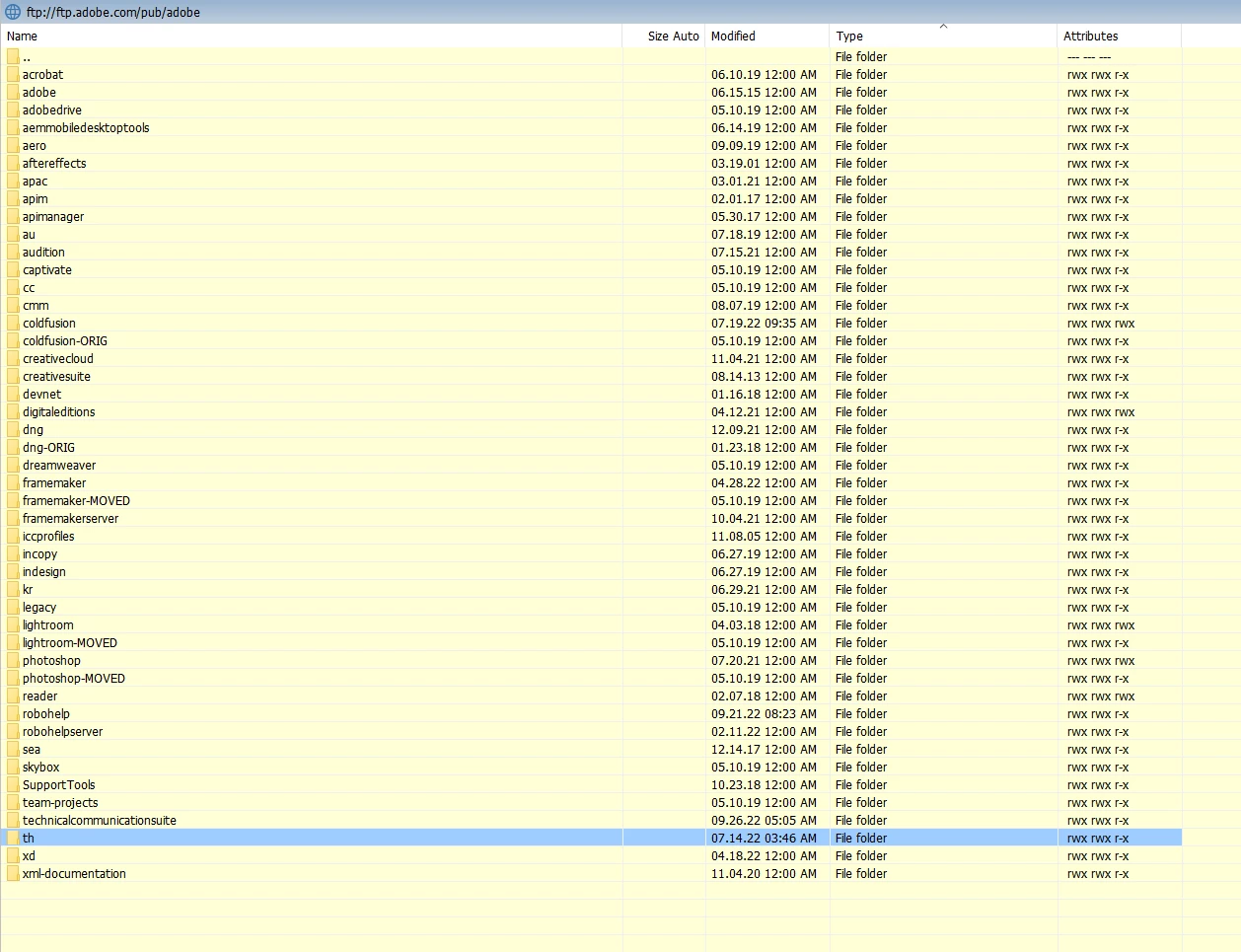The width and height of the screenshot is (1241, 952).
Task: Click the indesign folder icon
Action: (13, 571)
